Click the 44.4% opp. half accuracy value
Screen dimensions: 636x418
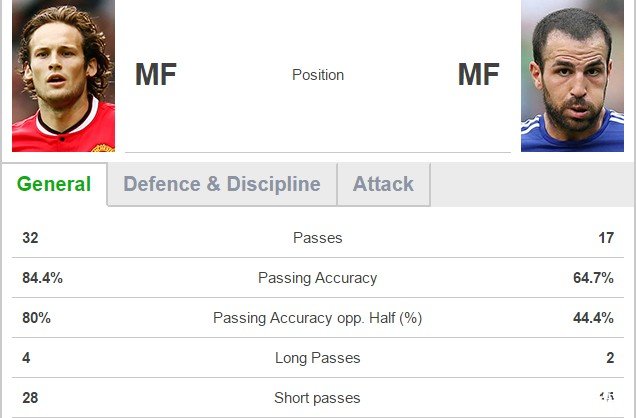(593, 318)
